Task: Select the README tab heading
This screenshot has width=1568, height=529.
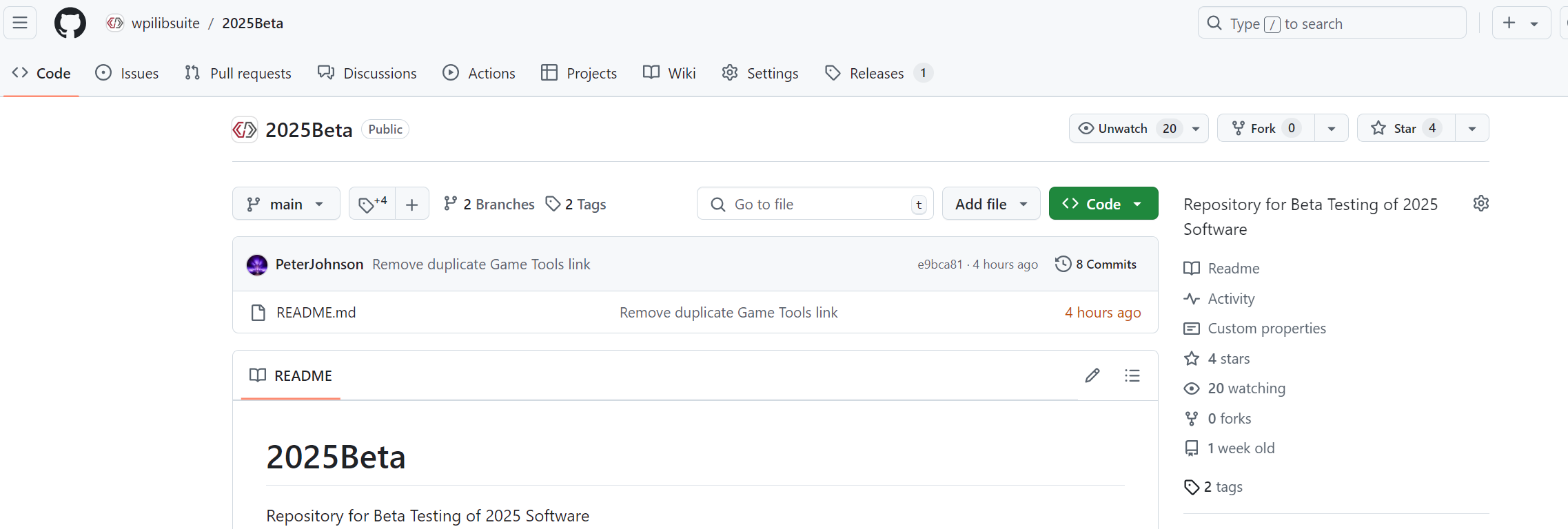Action: [x=290, y=375]
